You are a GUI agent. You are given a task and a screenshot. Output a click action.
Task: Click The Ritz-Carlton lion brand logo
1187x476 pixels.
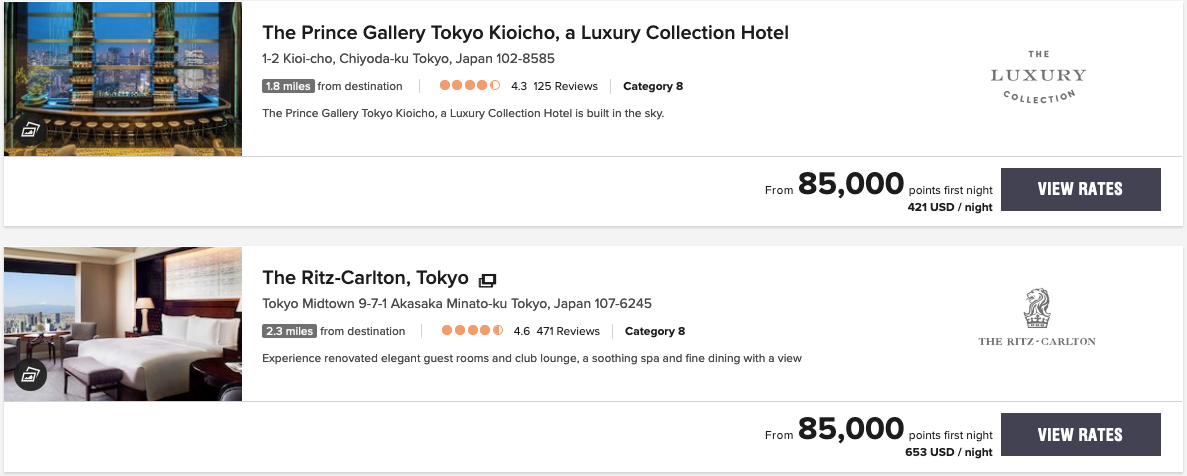coord(1037,317)
